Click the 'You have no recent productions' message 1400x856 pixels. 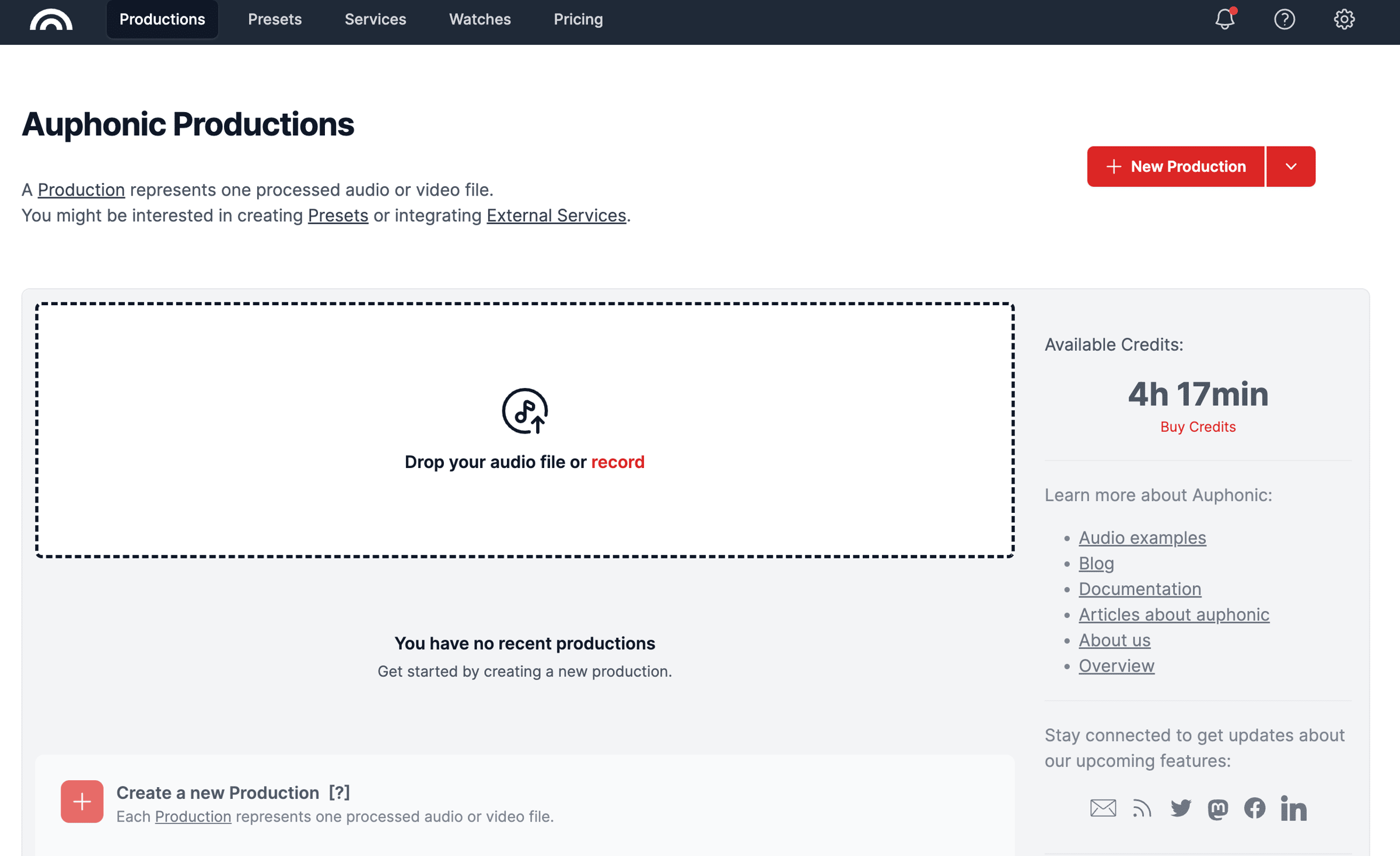524,643
